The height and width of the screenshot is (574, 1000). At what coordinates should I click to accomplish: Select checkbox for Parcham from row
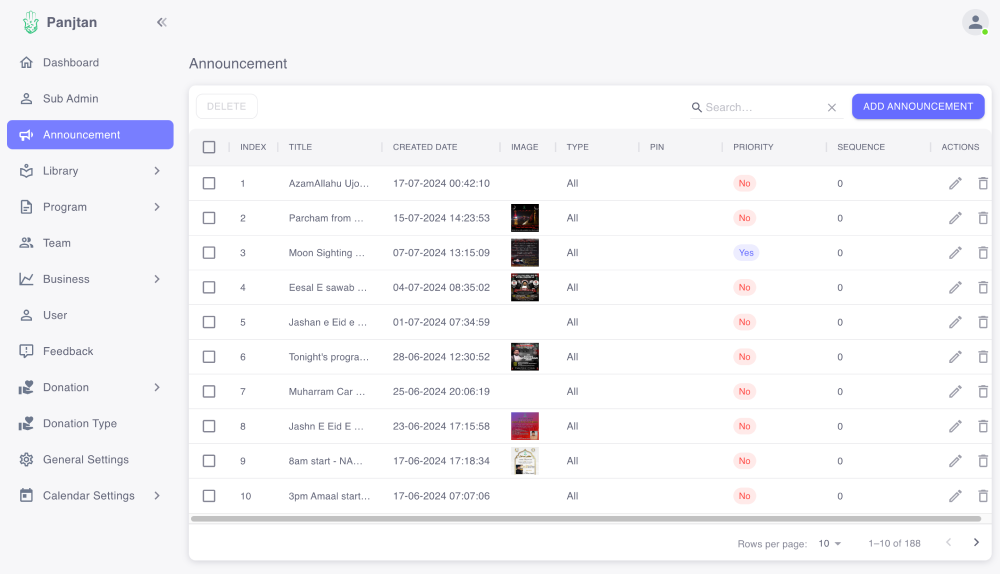click(209, 218)
